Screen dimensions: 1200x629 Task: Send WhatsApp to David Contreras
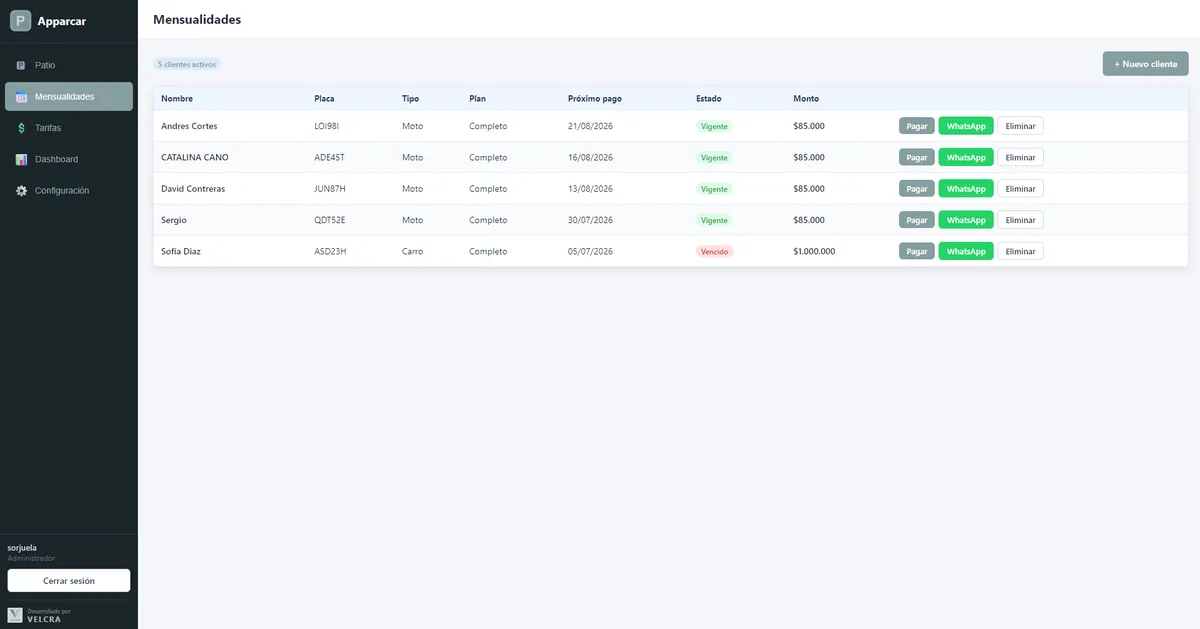pos(966,188)
